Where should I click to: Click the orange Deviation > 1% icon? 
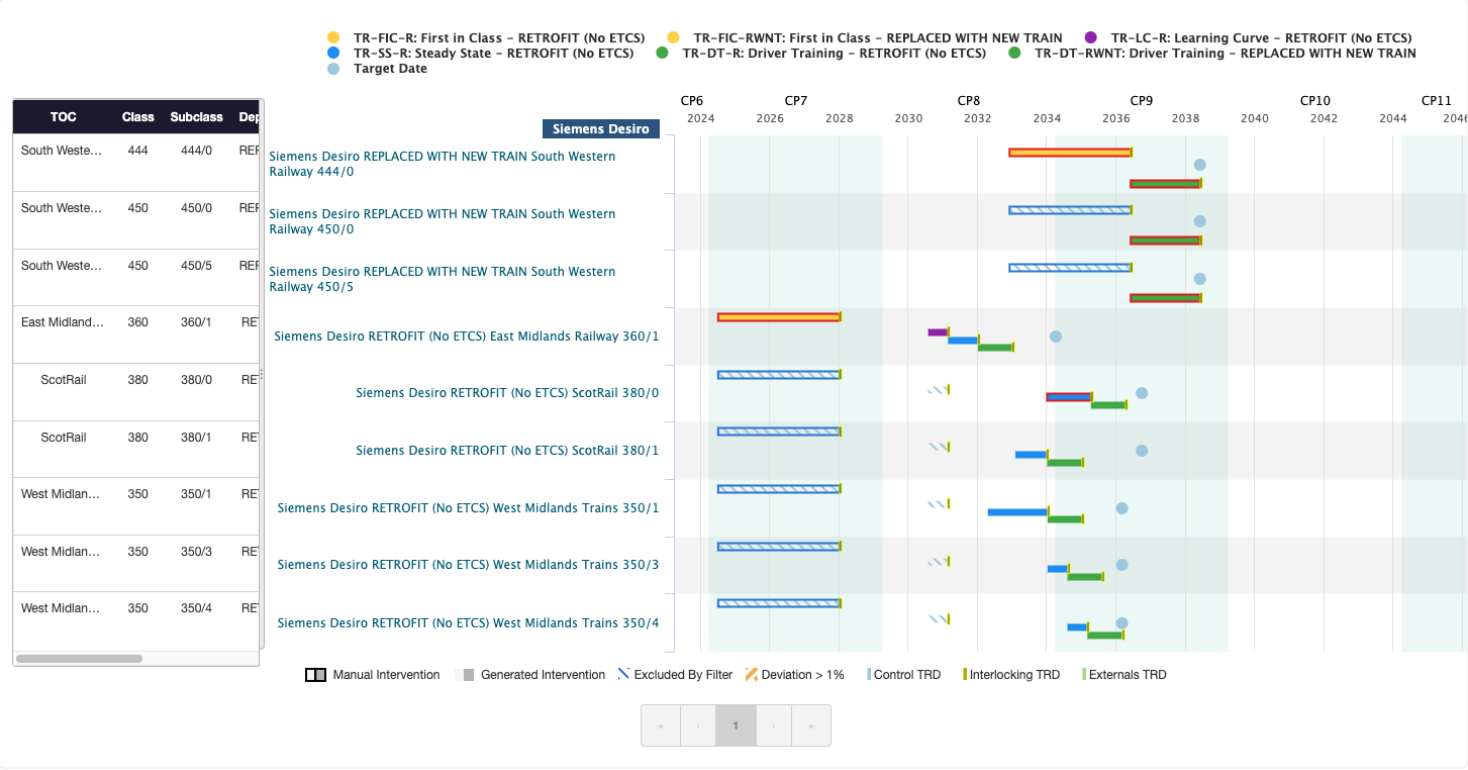[x=750, y=675]
